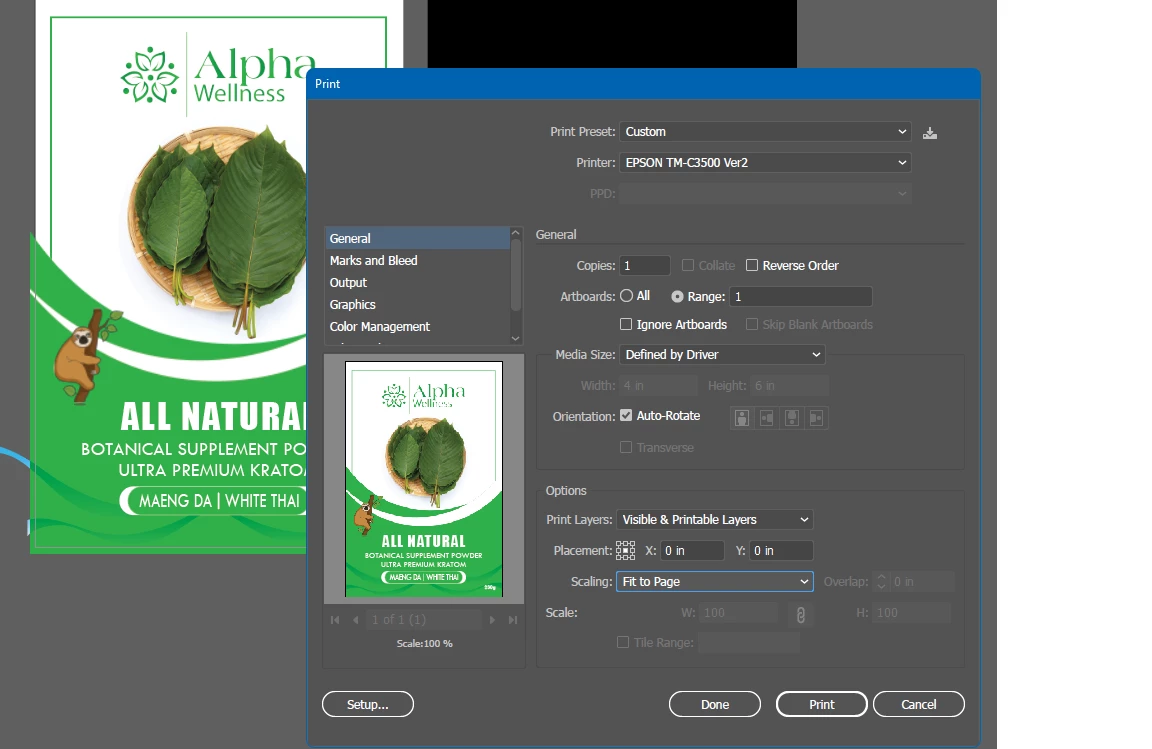Click the Done button
This screenshot has height=749, width=1152.
pyautogui.click(x=715, y=704)
